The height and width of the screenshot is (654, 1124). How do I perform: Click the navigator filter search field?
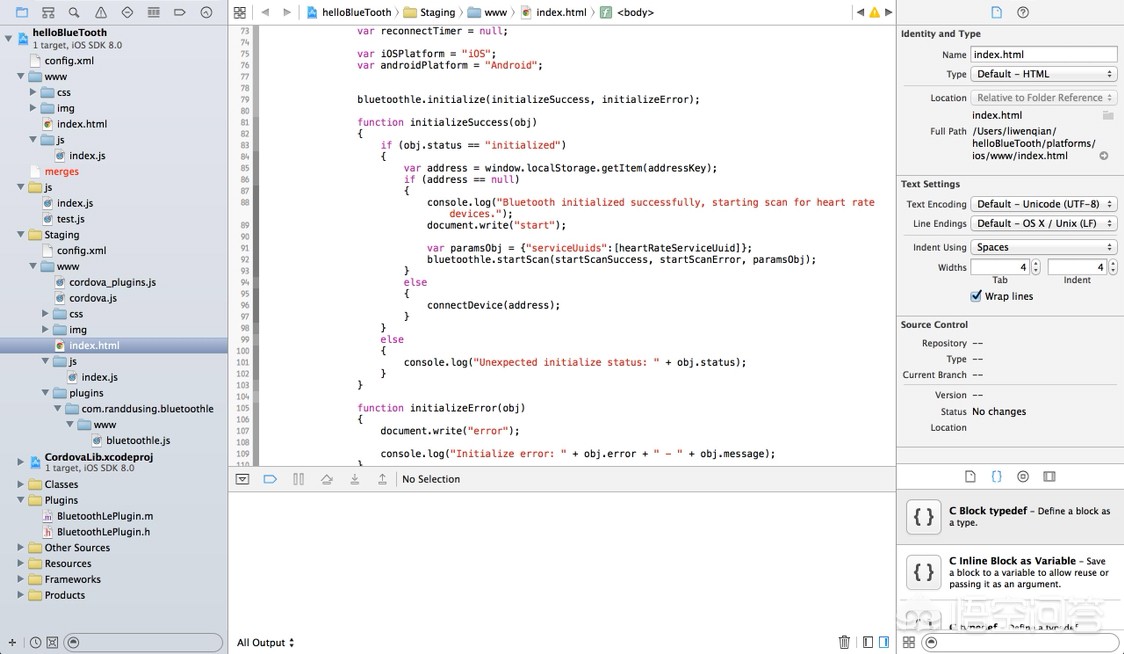point(143,643)
